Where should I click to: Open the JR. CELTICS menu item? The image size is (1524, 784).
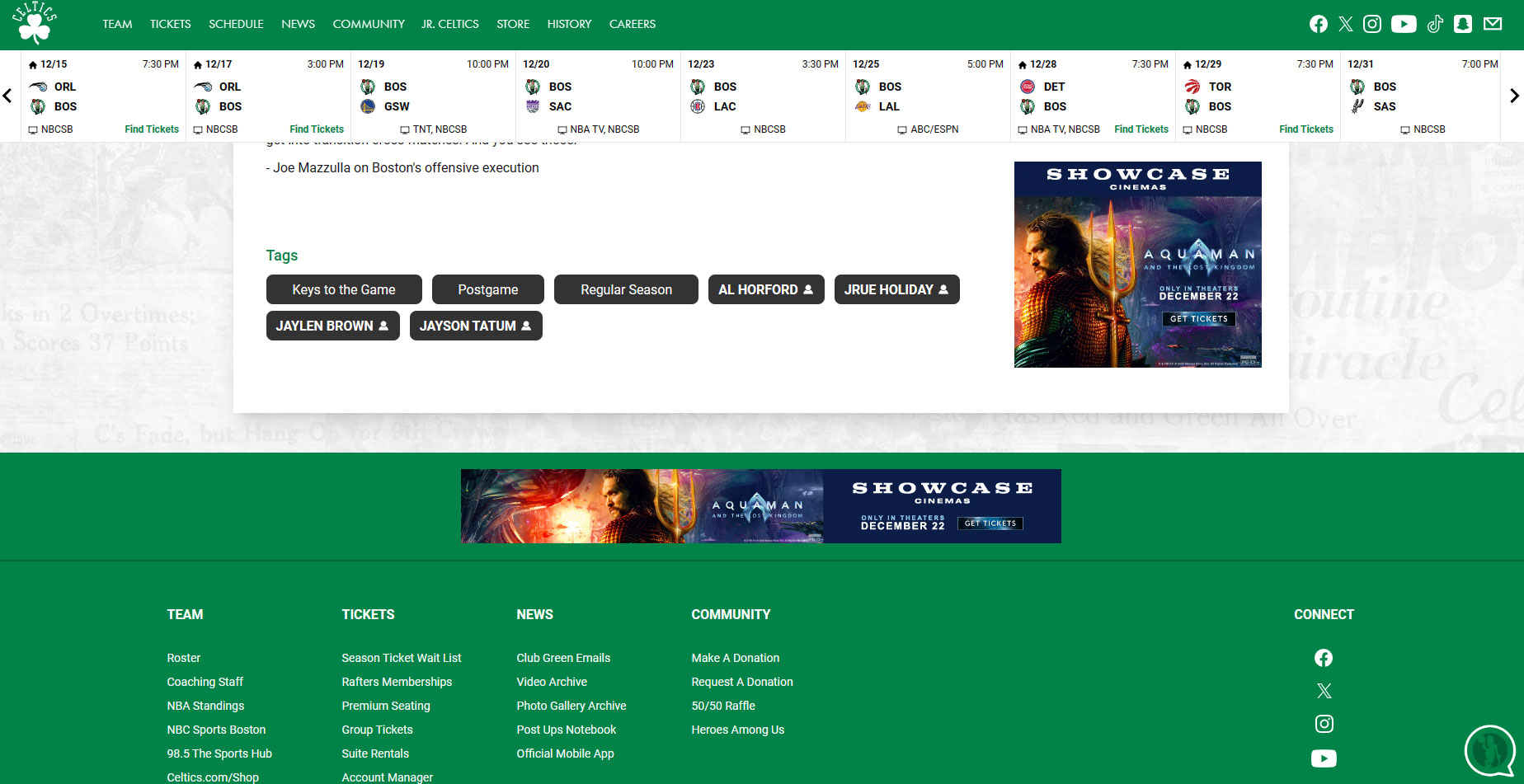449,24
